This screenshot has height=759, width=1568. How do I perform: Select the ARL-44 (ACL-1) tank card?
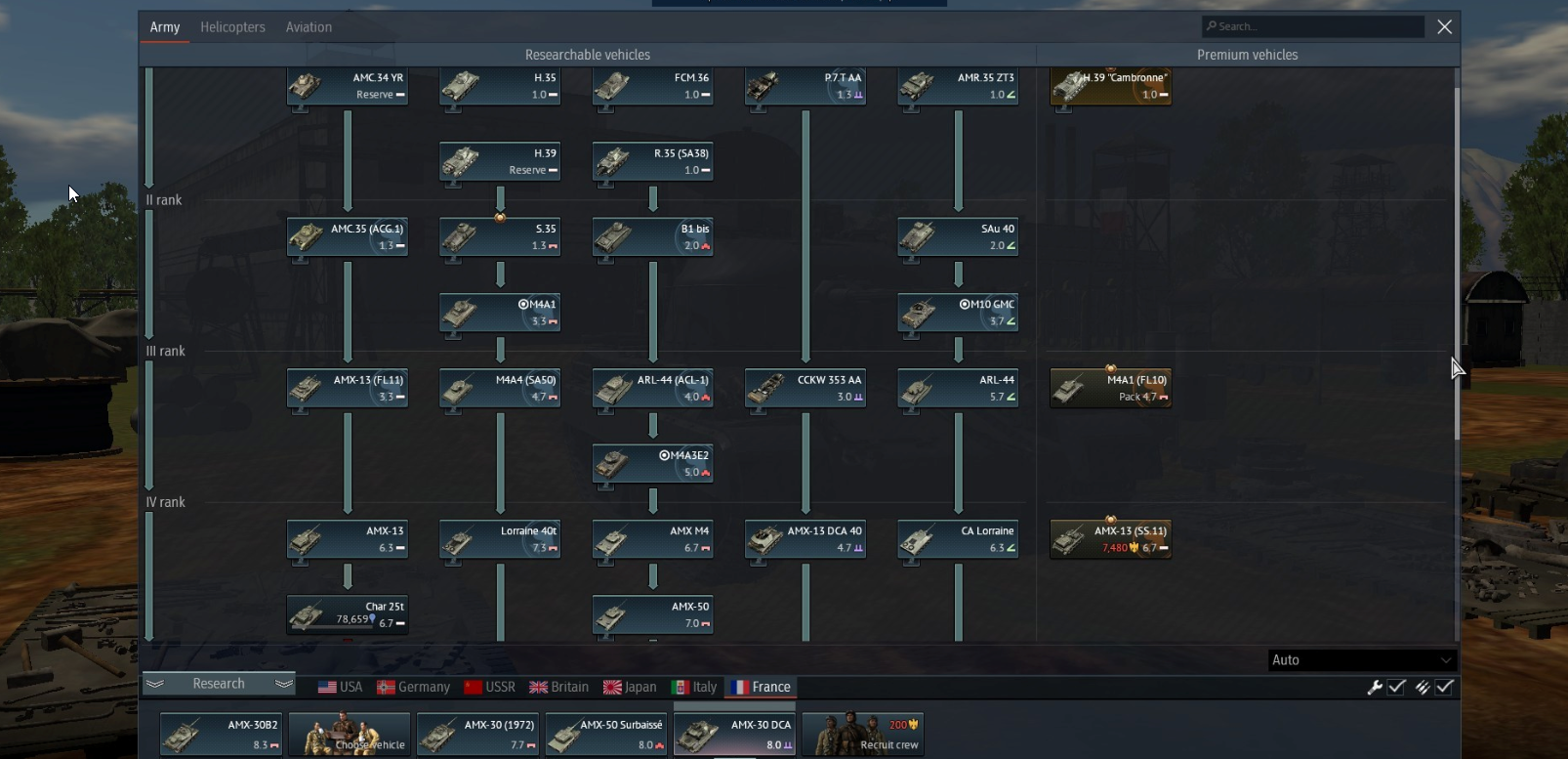(x=653, y=388)
